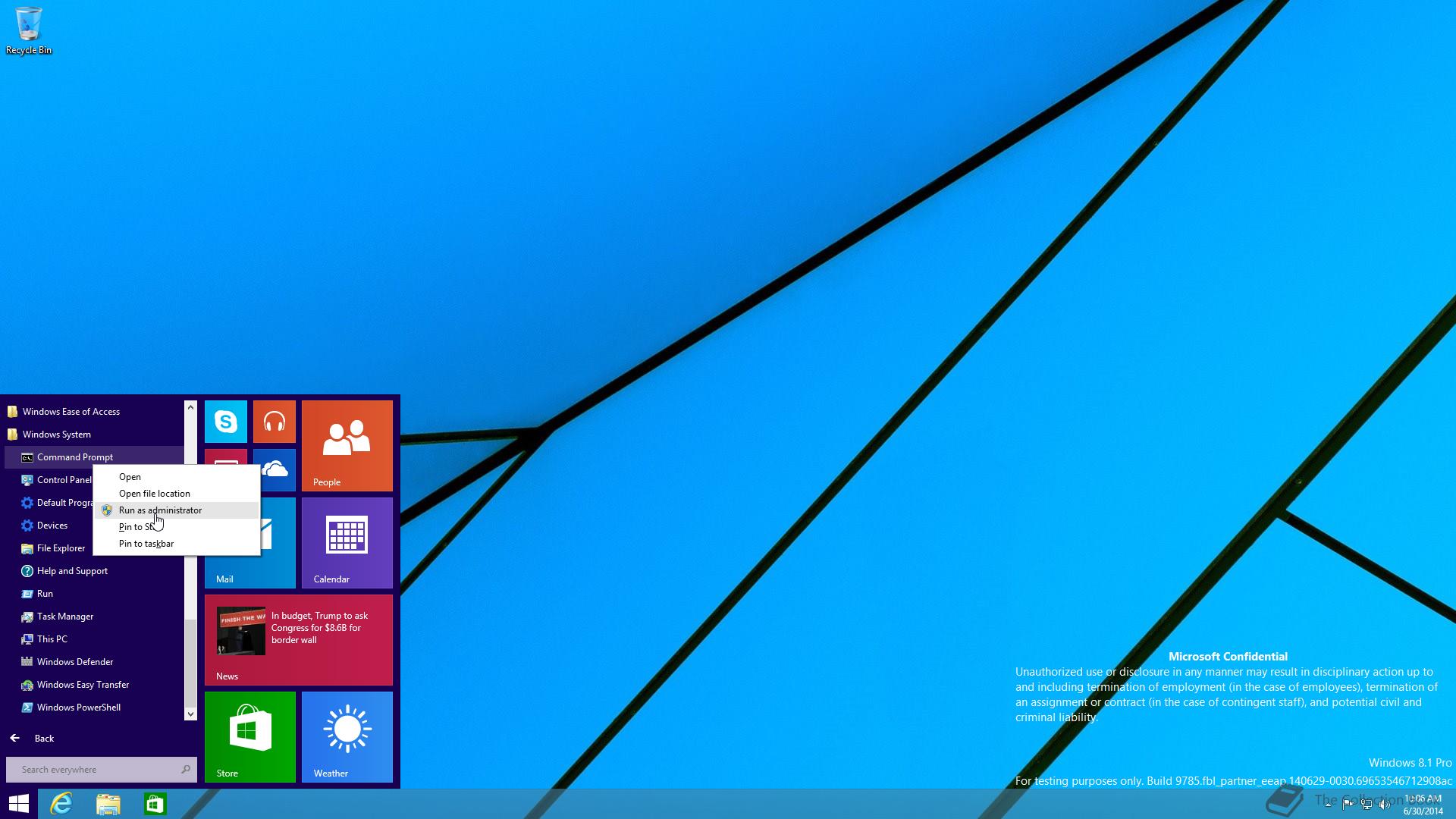This screenshot has width=1456, height=819.
Task: Open Control Panel from the app list
Action: pyautogui.click(x=56, y=480)
